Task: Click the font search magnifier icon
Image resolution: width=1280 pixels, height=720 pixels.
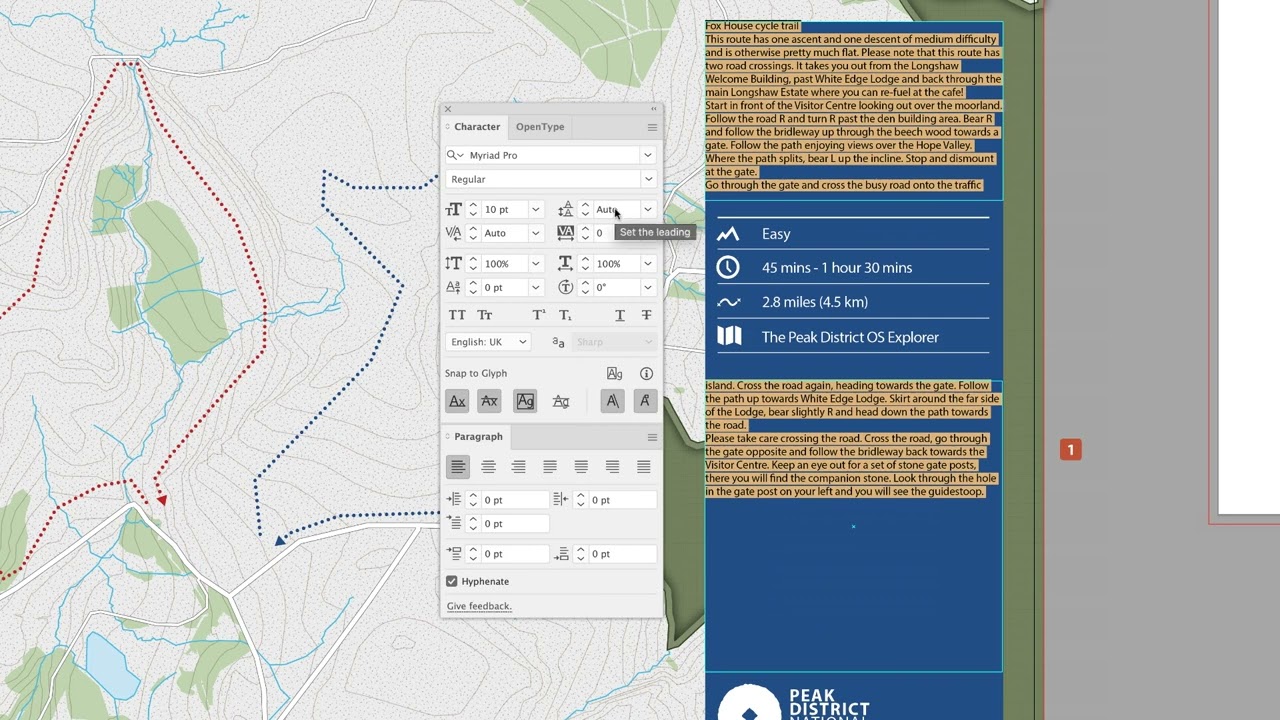Action: click(x=455, y=155)
